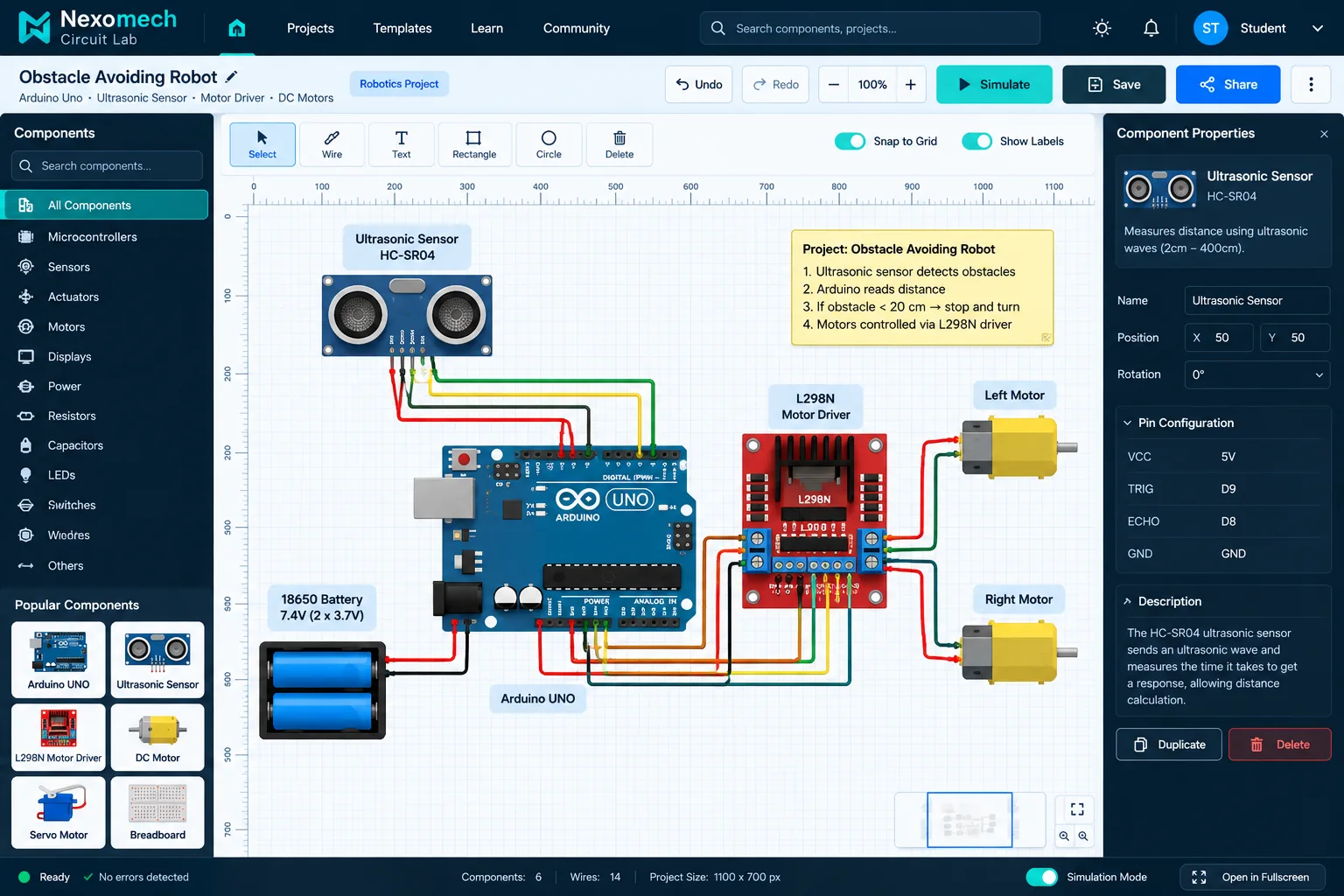1344x896 pixels.
Task: Open the Sensors category
Action: point(106,267)
